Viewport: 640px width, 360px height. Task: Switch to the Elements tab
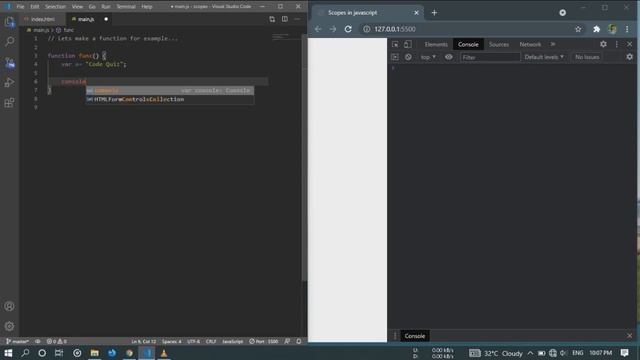[x=436, y=44]
